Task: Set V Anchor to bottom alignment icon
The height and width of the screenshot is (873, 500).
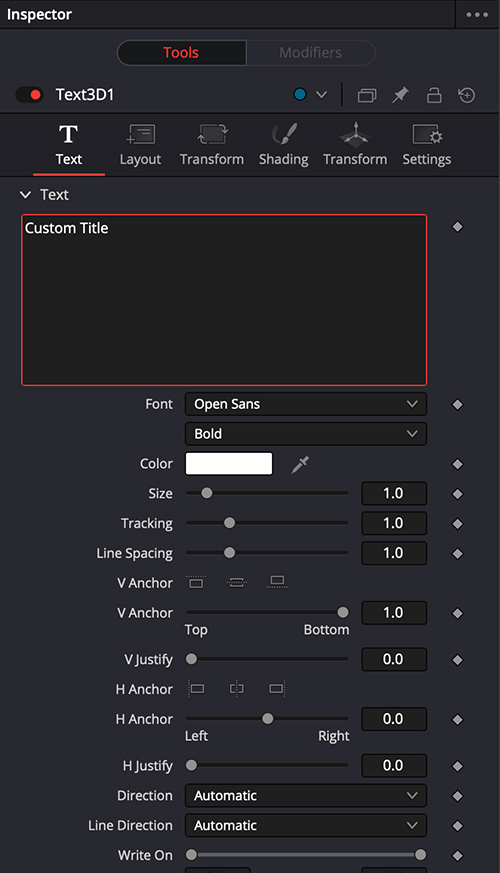Action: point(277,582)
